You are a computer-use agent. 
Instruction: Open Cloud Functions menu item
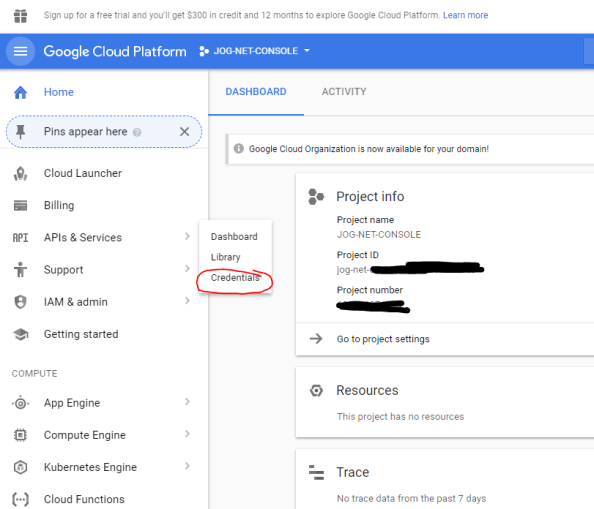point(84,499)
